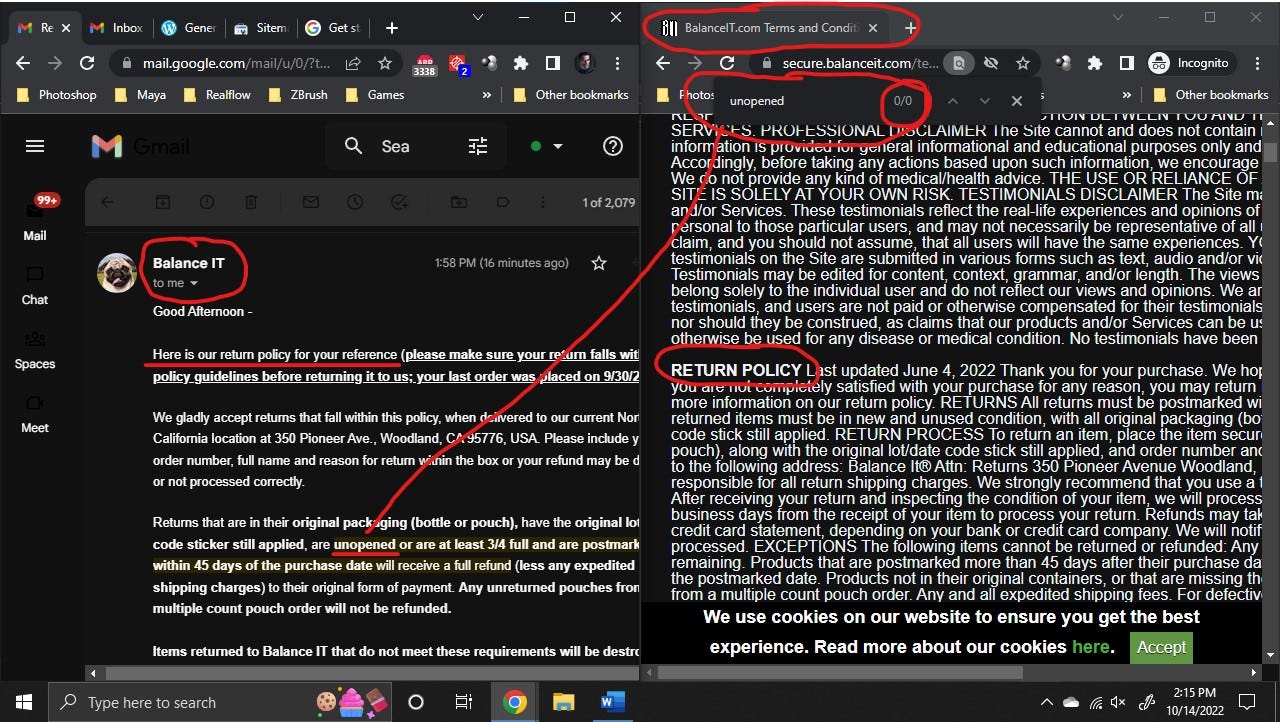Open Gmail main menu hamburger icon
Screen dimensions: 1280x722
coord(35,146)
